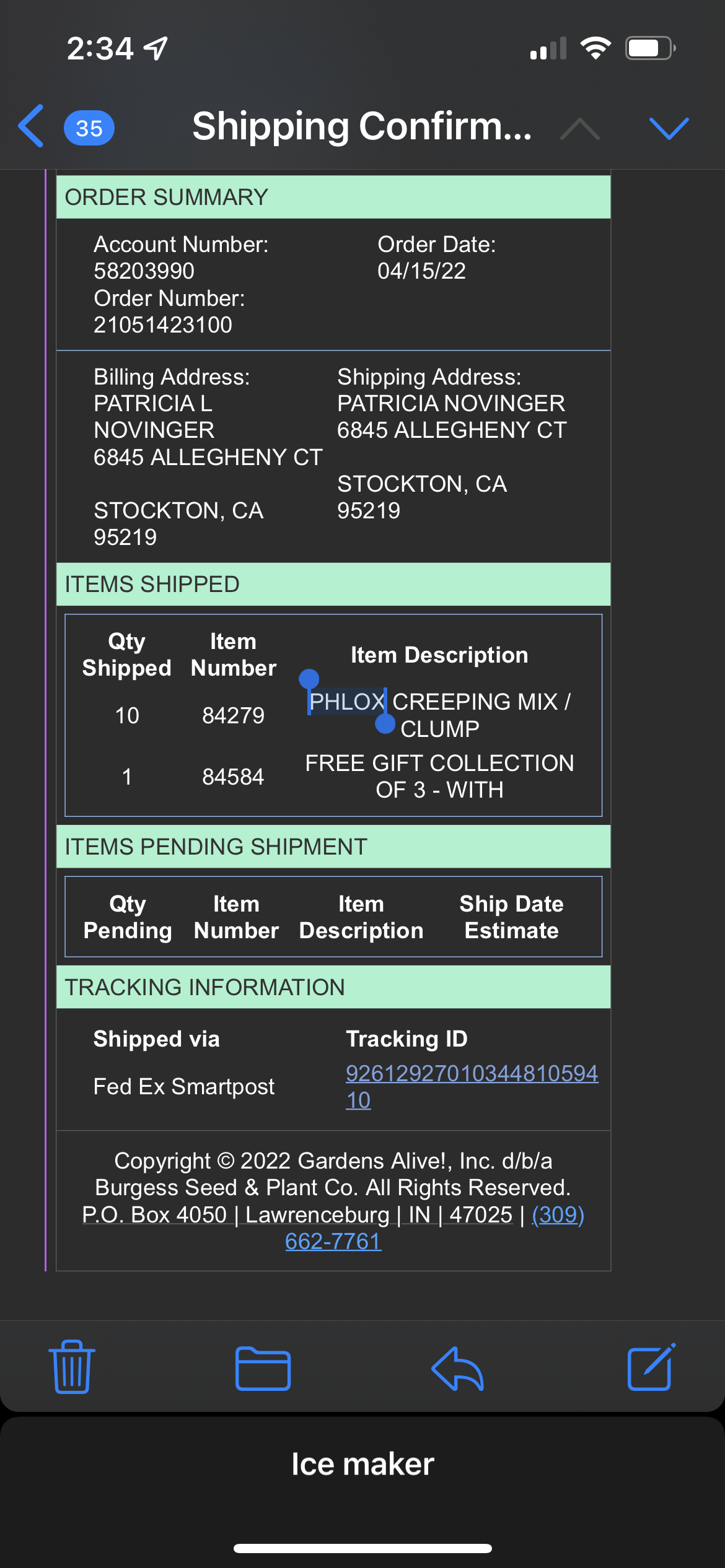Tap the location arrow in status bar
This screenshot has width=725, height=1568.
coord(156,48)
